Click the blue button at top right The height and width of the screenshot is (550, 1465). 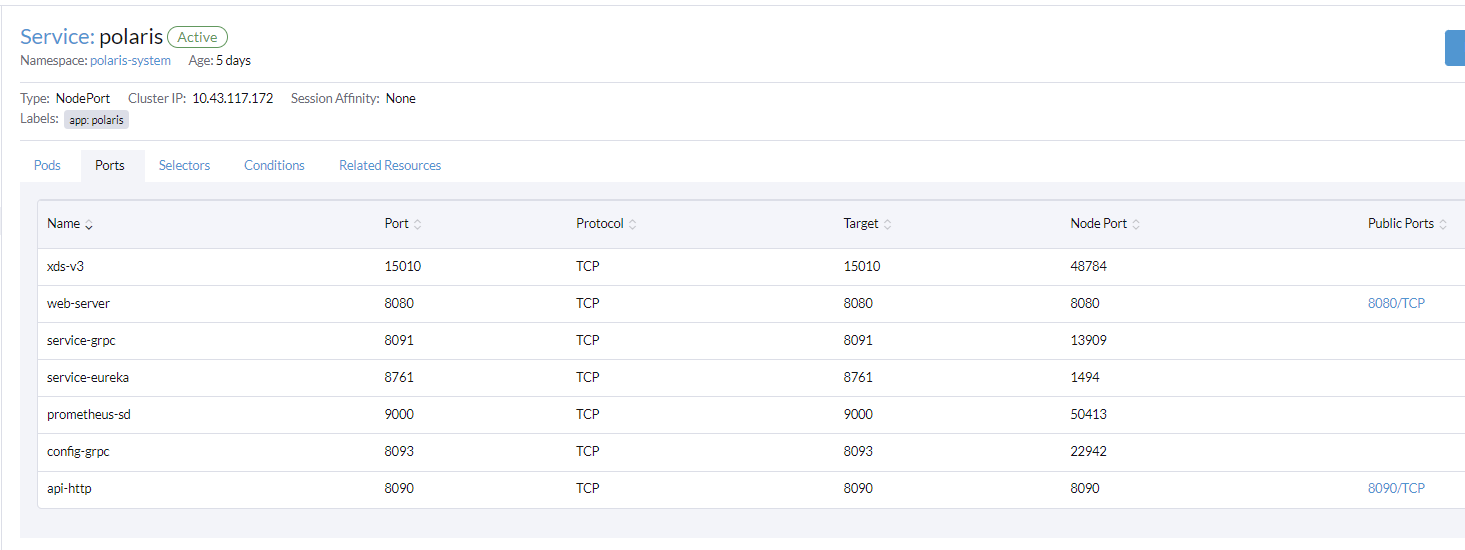(x=1455, y=48)
